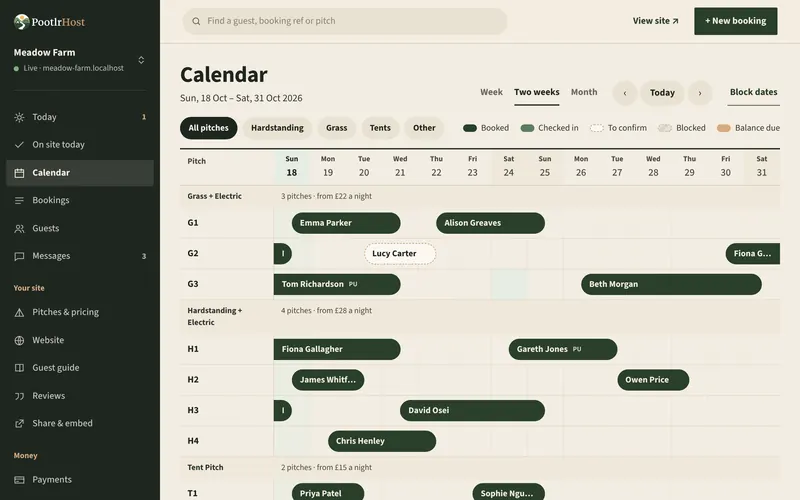Switch to Week view
The height and width of the screenshot is (500, 800).
click(491, 92)
